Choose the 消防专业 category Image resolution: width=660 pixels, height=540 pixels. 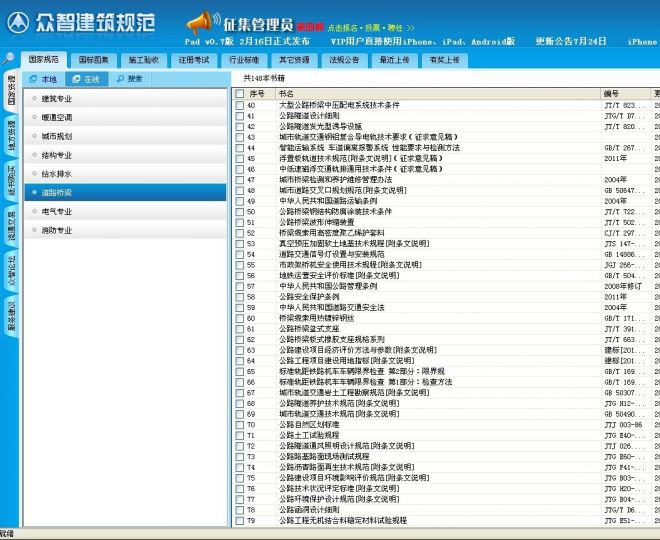pyautogui.click(x=125, y=231)
